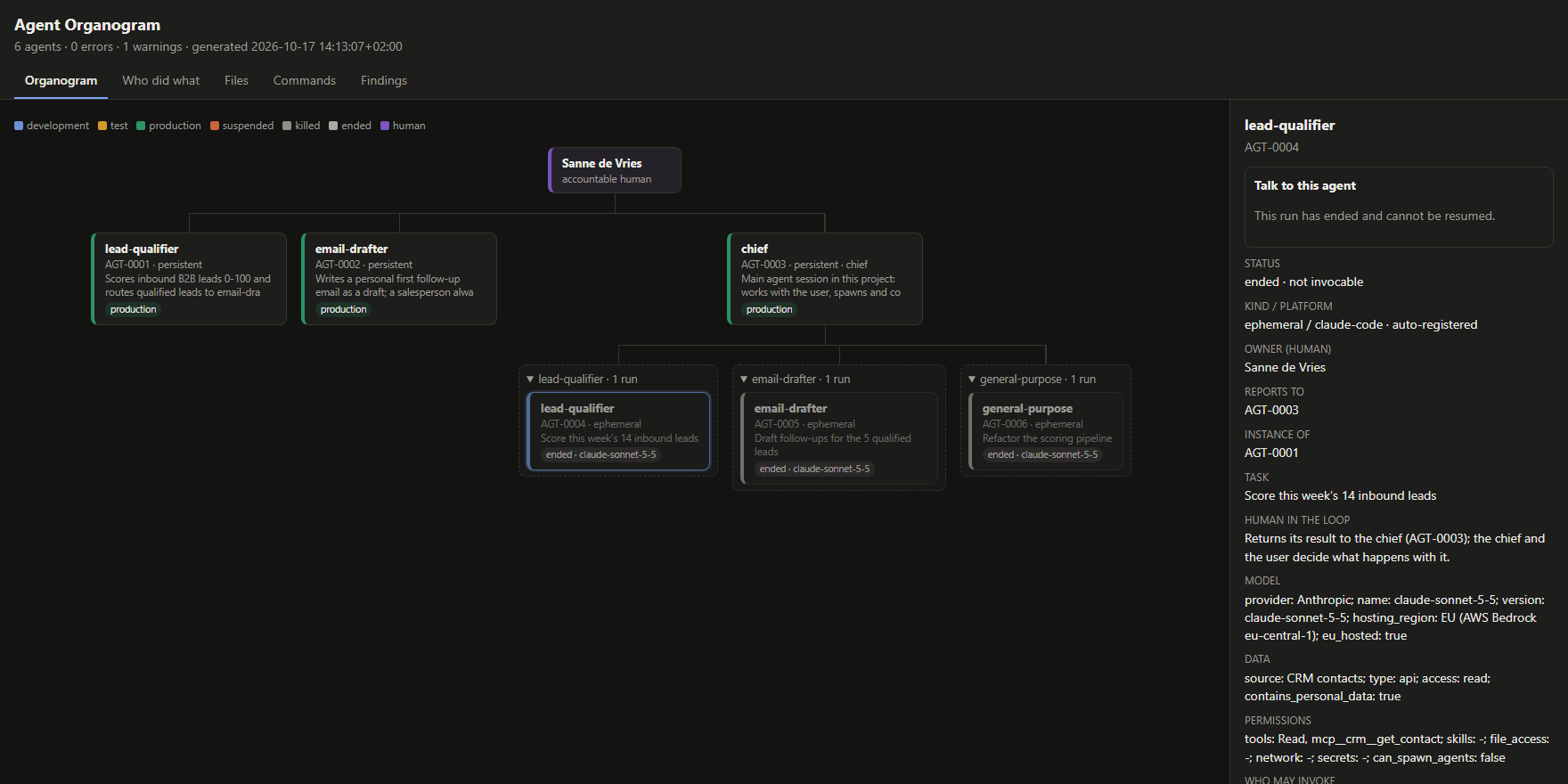Click the 'source: CRM contacts' data value
Image resolution: width=1568 pixels, height=784 pixels.
coord(1368,687)
